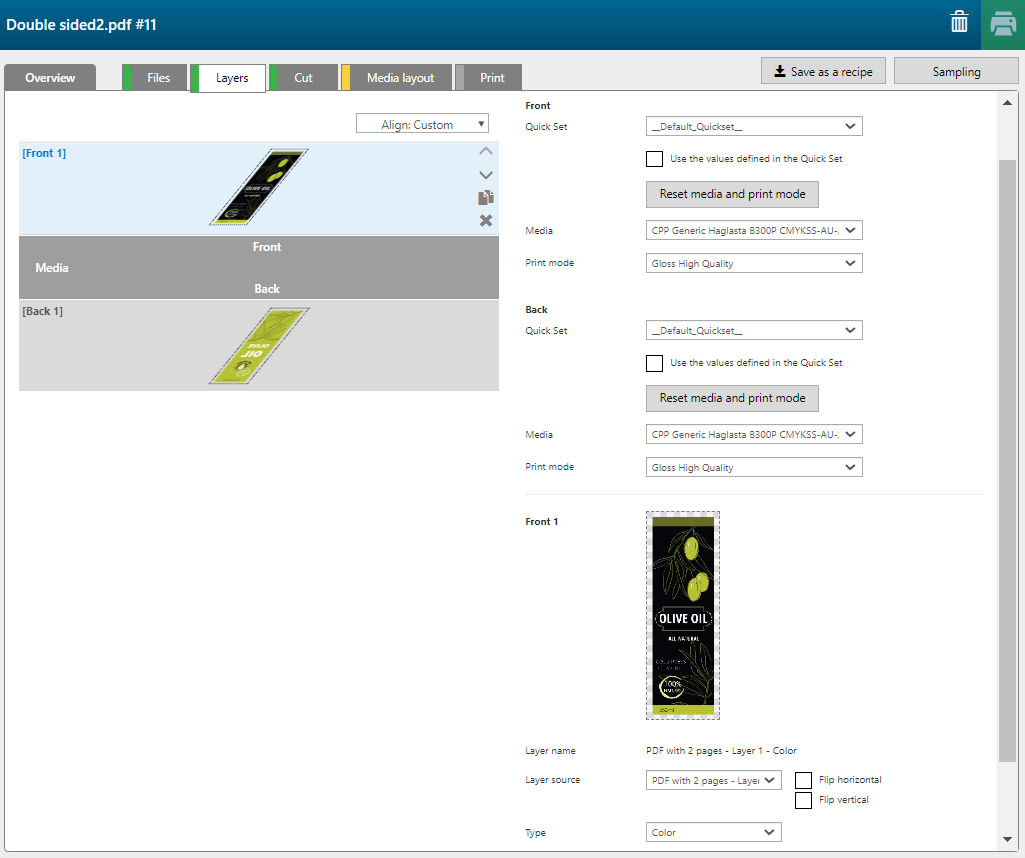The image size is (1025, 858).
Task: Click the green printer icon
Action: pyautogui.click(x=1003, y=24)
